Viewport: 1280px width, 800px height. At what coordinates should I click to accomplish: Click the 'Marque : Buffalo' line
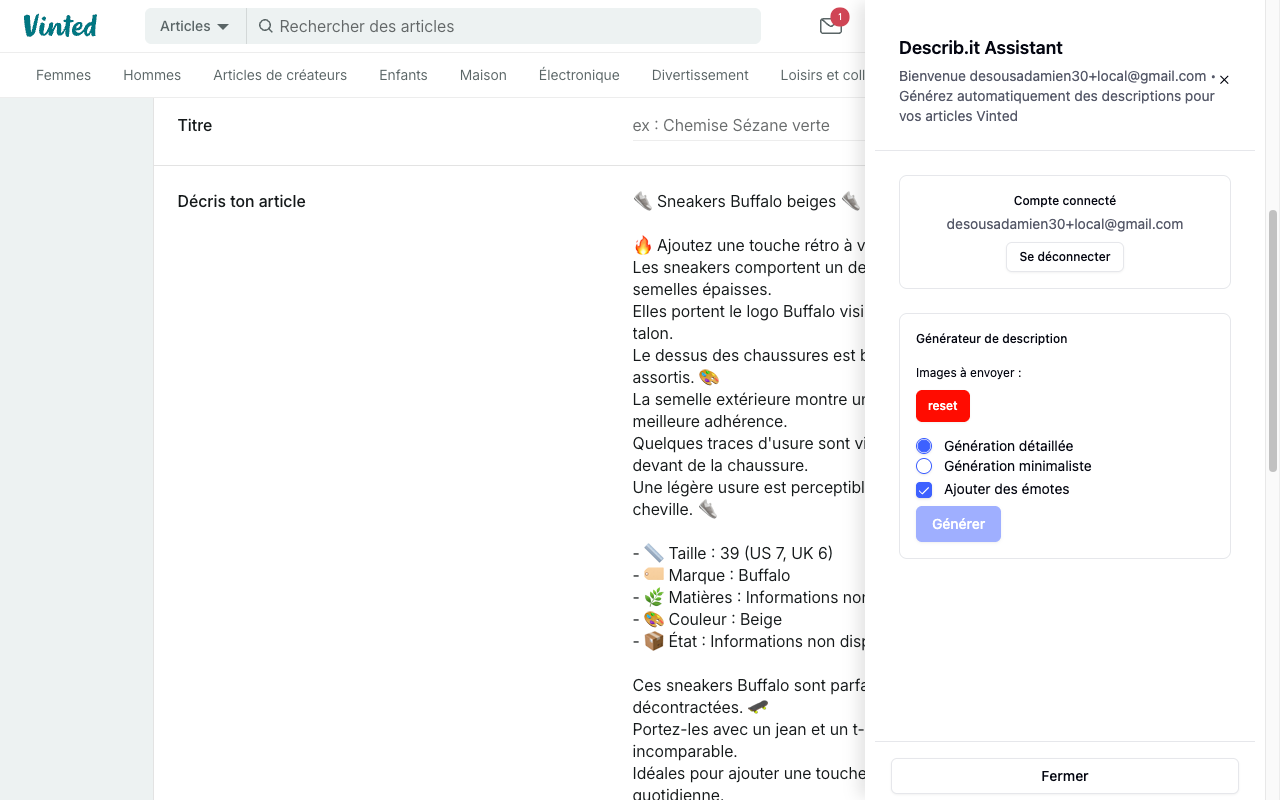tap(712, 575)
